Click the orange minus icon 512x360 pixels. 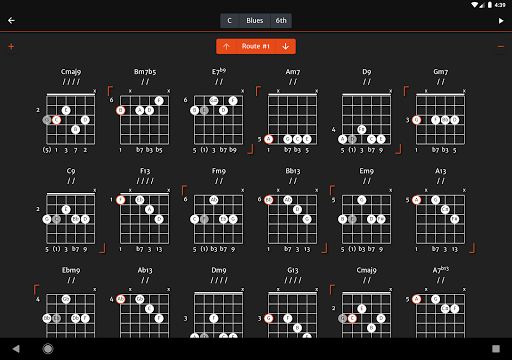pyautogui.click(x=501, y=47)
